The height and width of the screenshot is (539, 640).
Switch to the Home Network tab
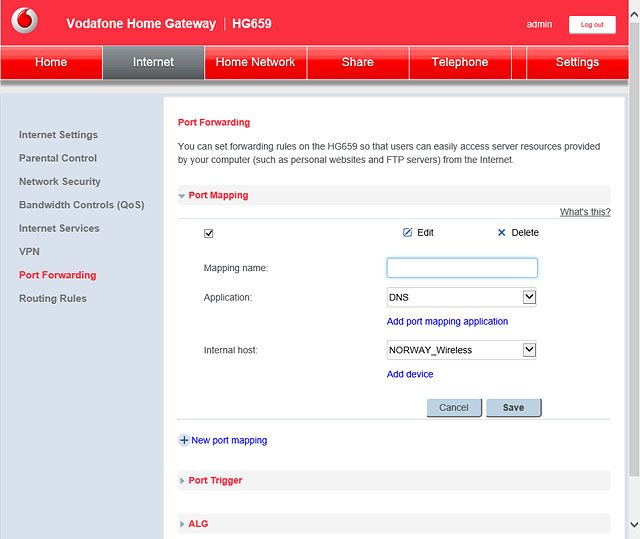coord(256,62)
